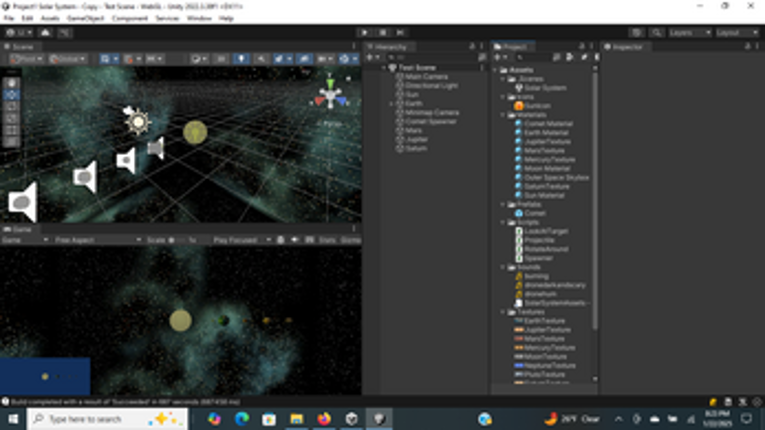
Task: Open the Layout dropdown
Action: pos(737,33)
